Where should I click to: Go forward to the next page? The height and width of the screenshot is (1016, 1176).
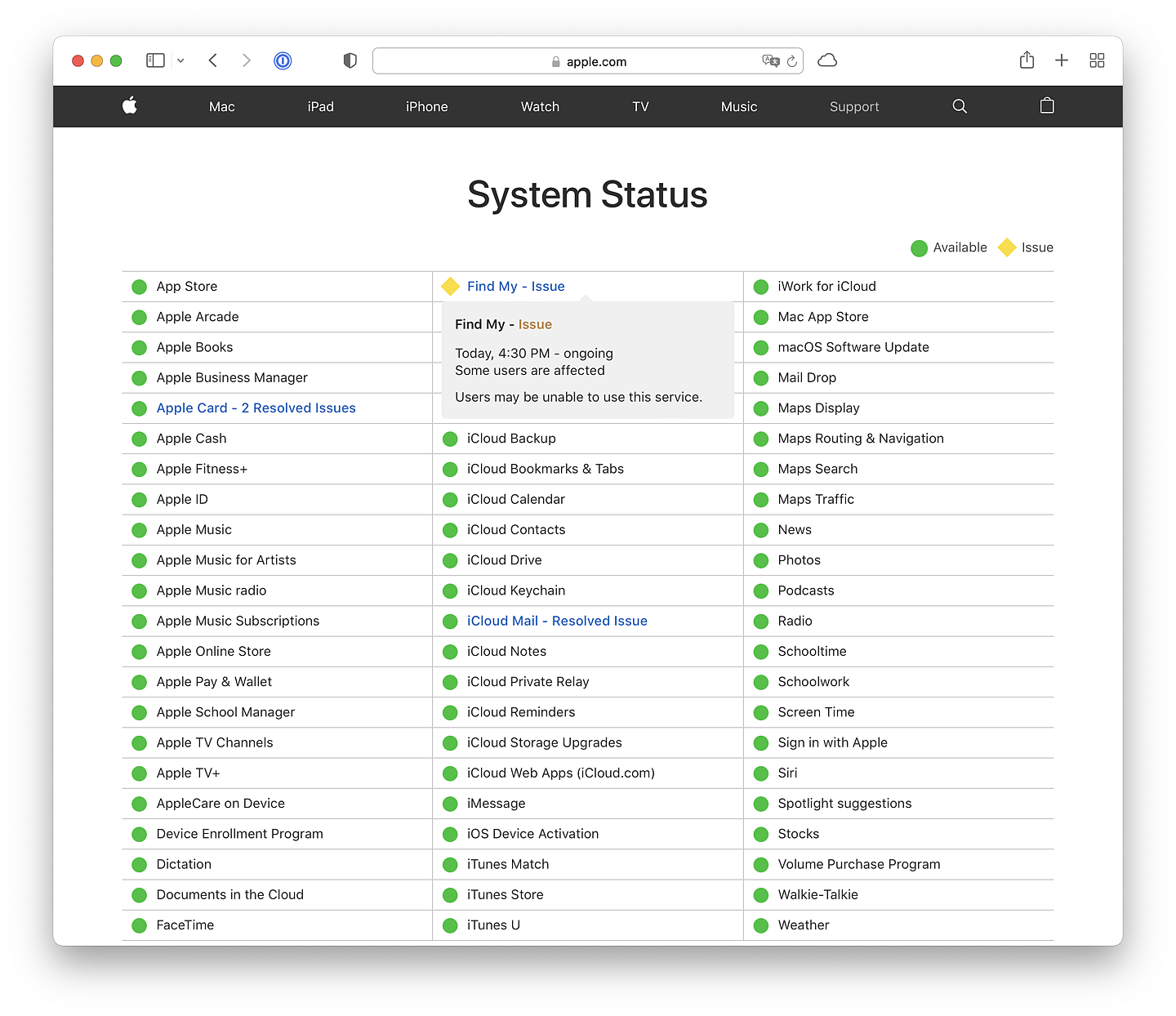246,60
